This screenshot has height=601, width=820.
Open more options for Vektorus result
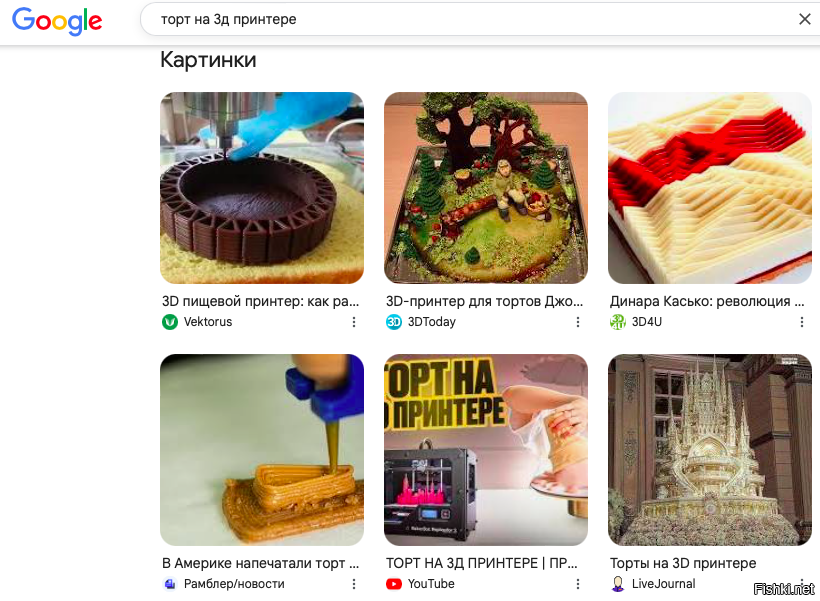(x=354, y=322)
